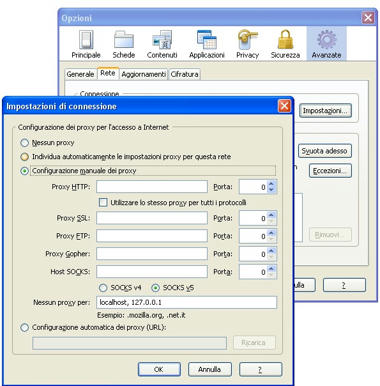Select Configurazione automatica dei proxy (URL)
This screenshot has width=380, height=386.
pos(24,328)
